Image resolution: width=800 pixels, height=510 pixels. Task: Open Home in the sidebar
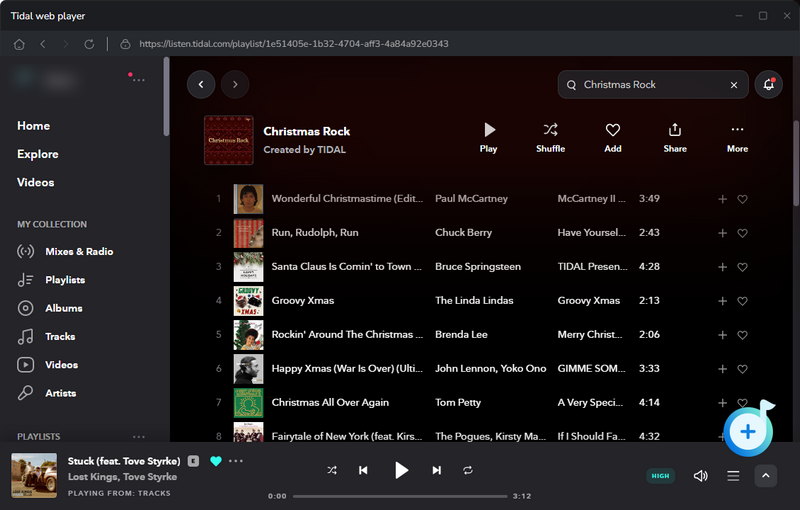[33, 126]
